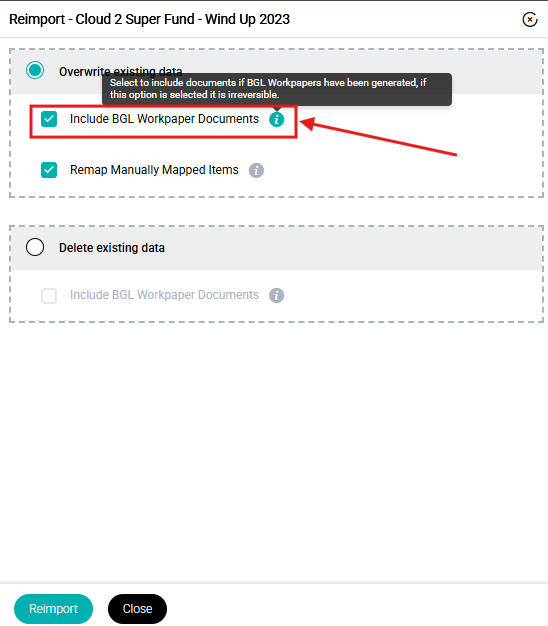Image resolution: width=548 pixels, height=626 pixels.
Task: Select the Delete existing data radio button
Action: click(35, 247)
